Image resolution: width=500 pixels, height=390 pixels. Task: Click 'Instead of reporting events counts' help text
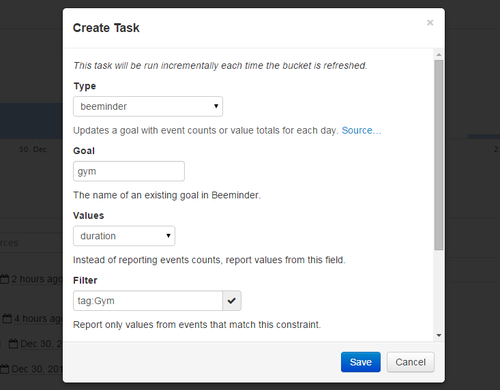[209, 260]
